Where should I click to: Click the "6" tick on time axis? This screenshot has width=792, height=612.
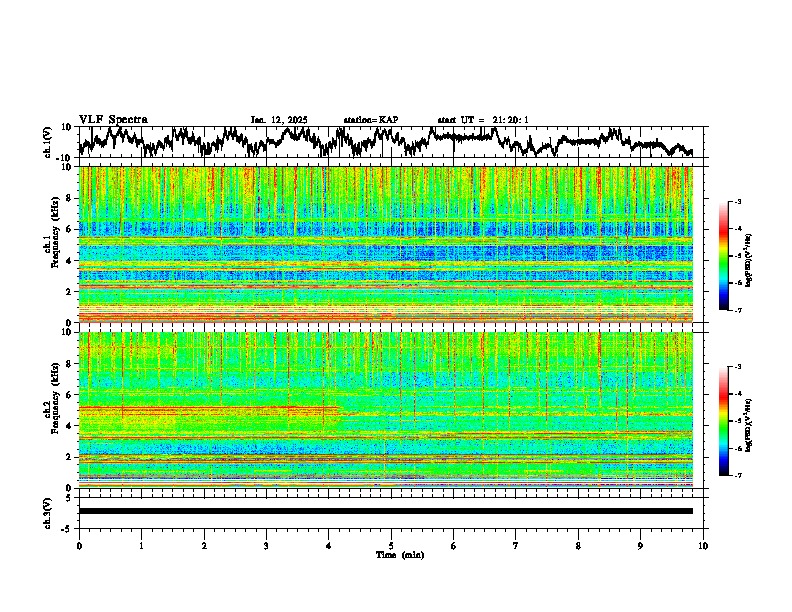tap(453, 546)
